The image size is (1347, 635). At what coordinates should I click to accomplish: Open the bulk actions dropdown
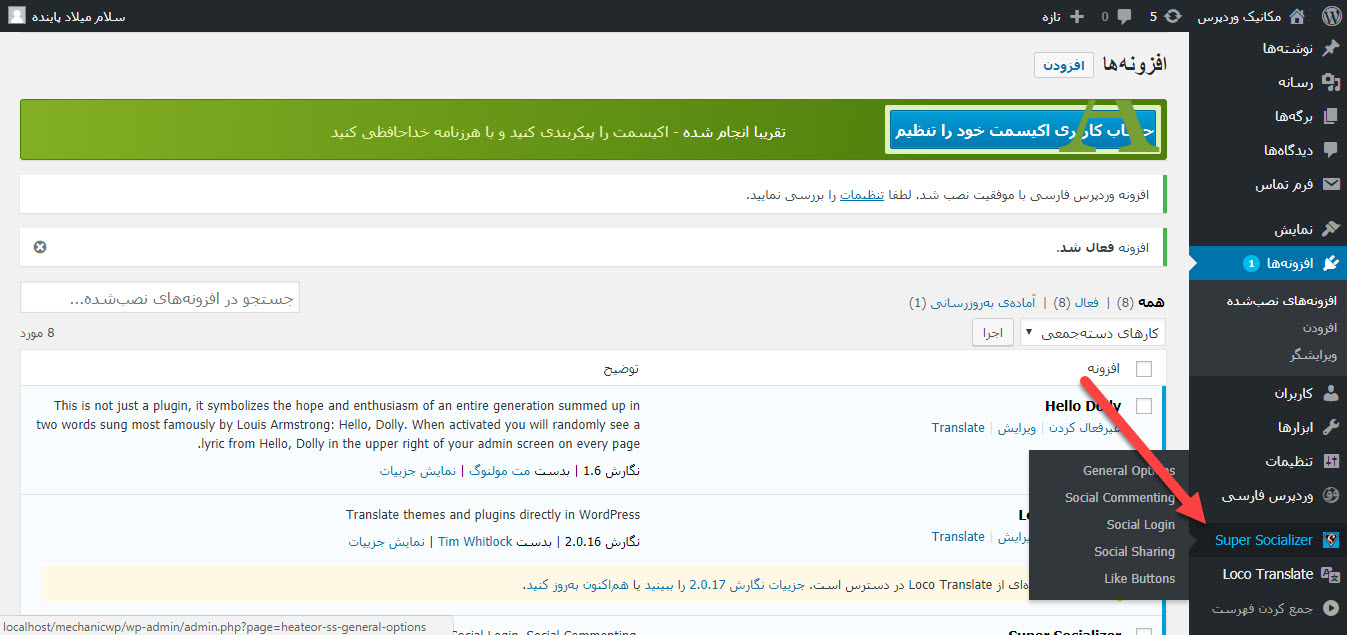click(x=1090, y=332)
